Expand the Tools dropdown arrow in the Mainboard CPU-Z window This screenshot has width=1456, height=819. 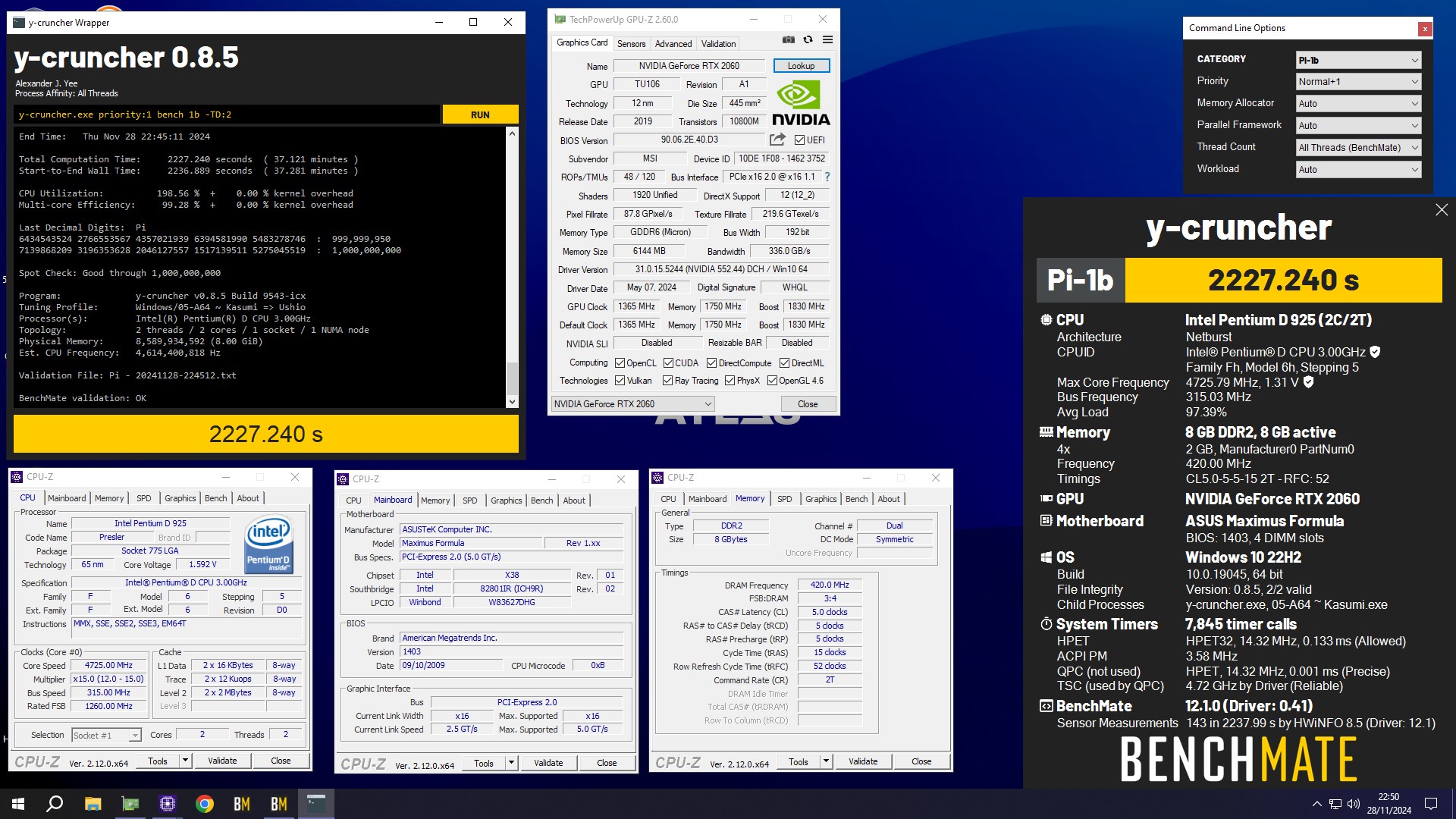[x=512, y=763]
